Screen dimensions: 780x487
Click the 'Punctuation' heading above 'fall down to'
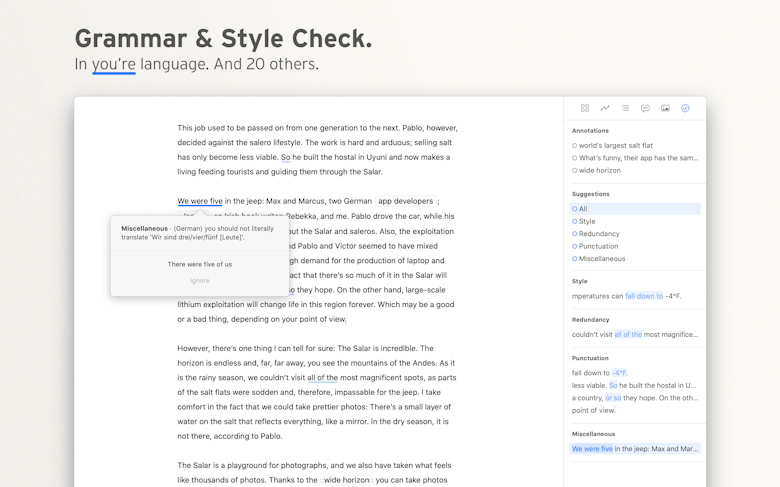(x=590, y=358)
